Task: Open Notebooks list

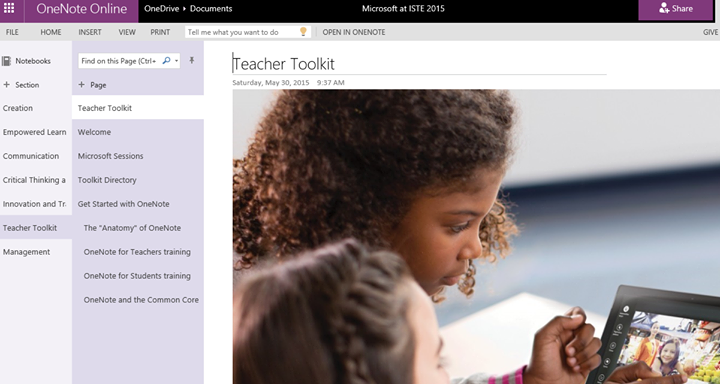Action: tap(26, 61)
